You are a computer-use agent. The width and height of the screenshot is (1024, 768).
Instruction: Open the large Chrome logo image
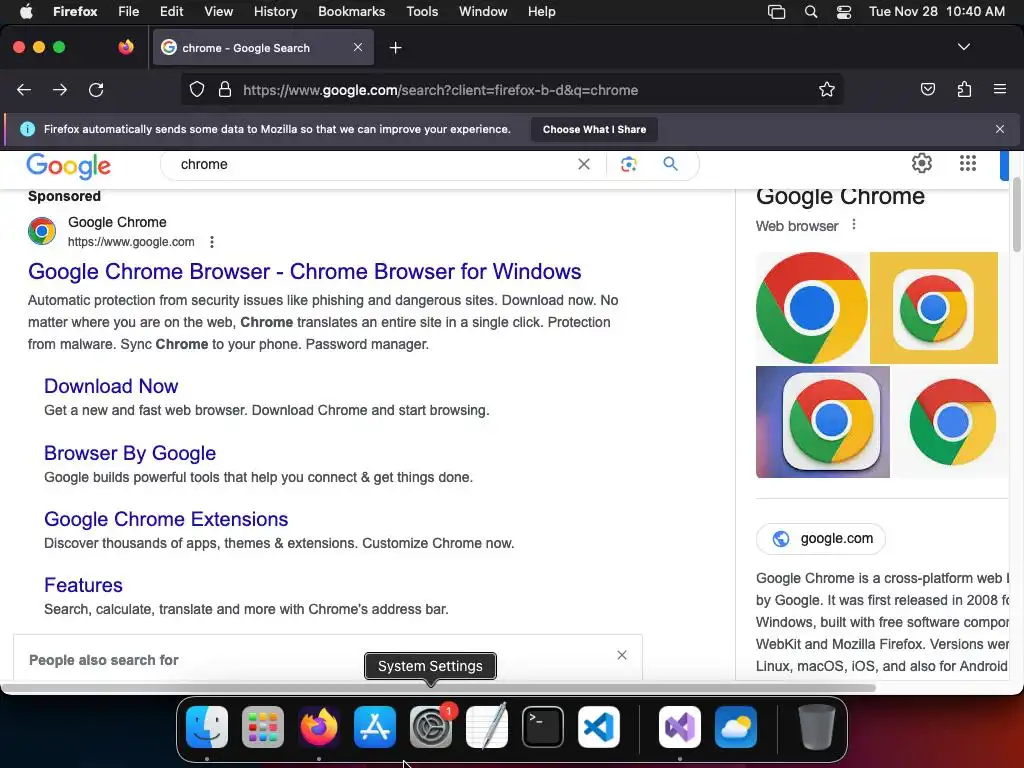(812, 308)
